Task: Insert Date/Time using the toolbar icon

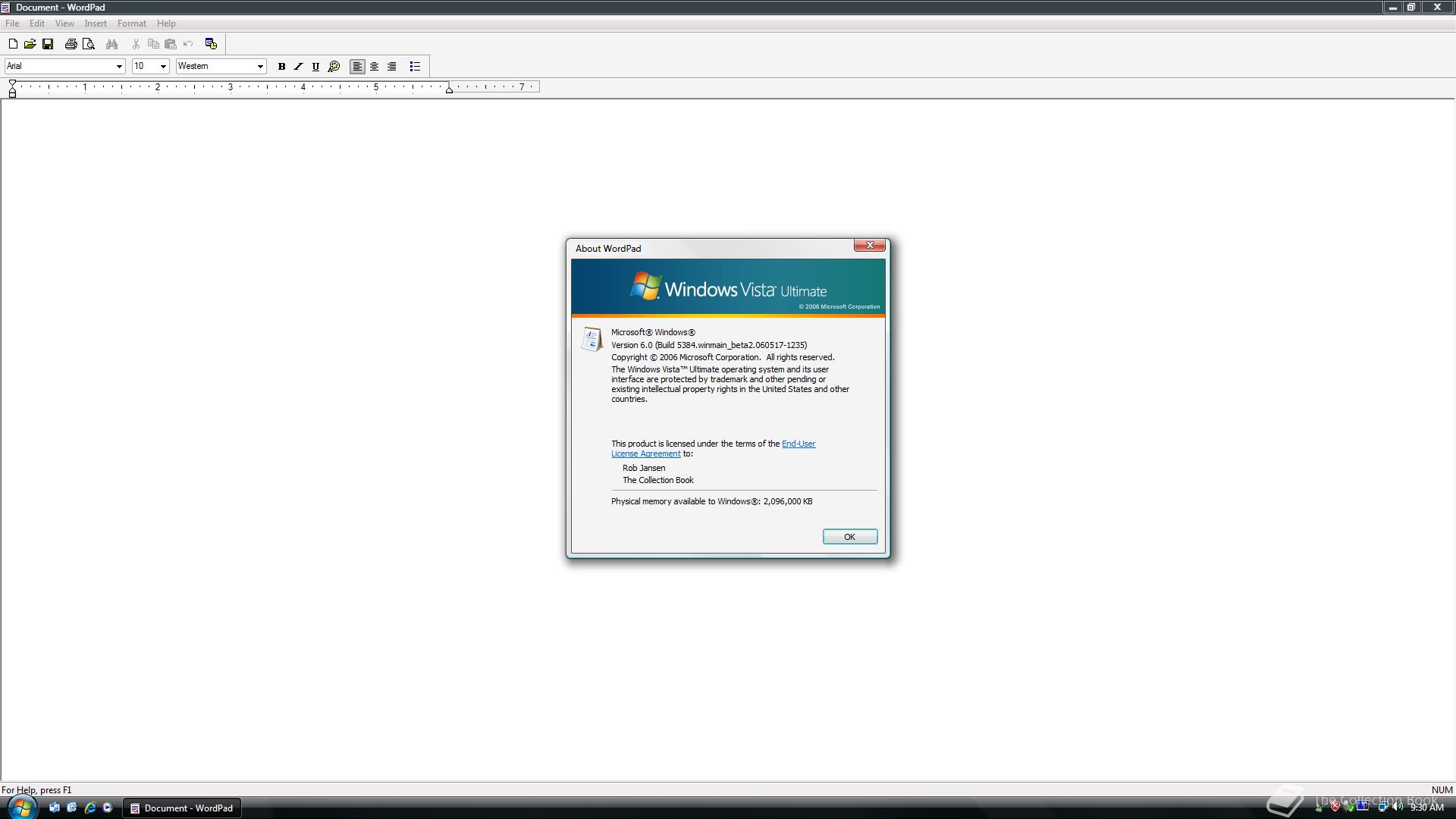Action: (212, 44)
